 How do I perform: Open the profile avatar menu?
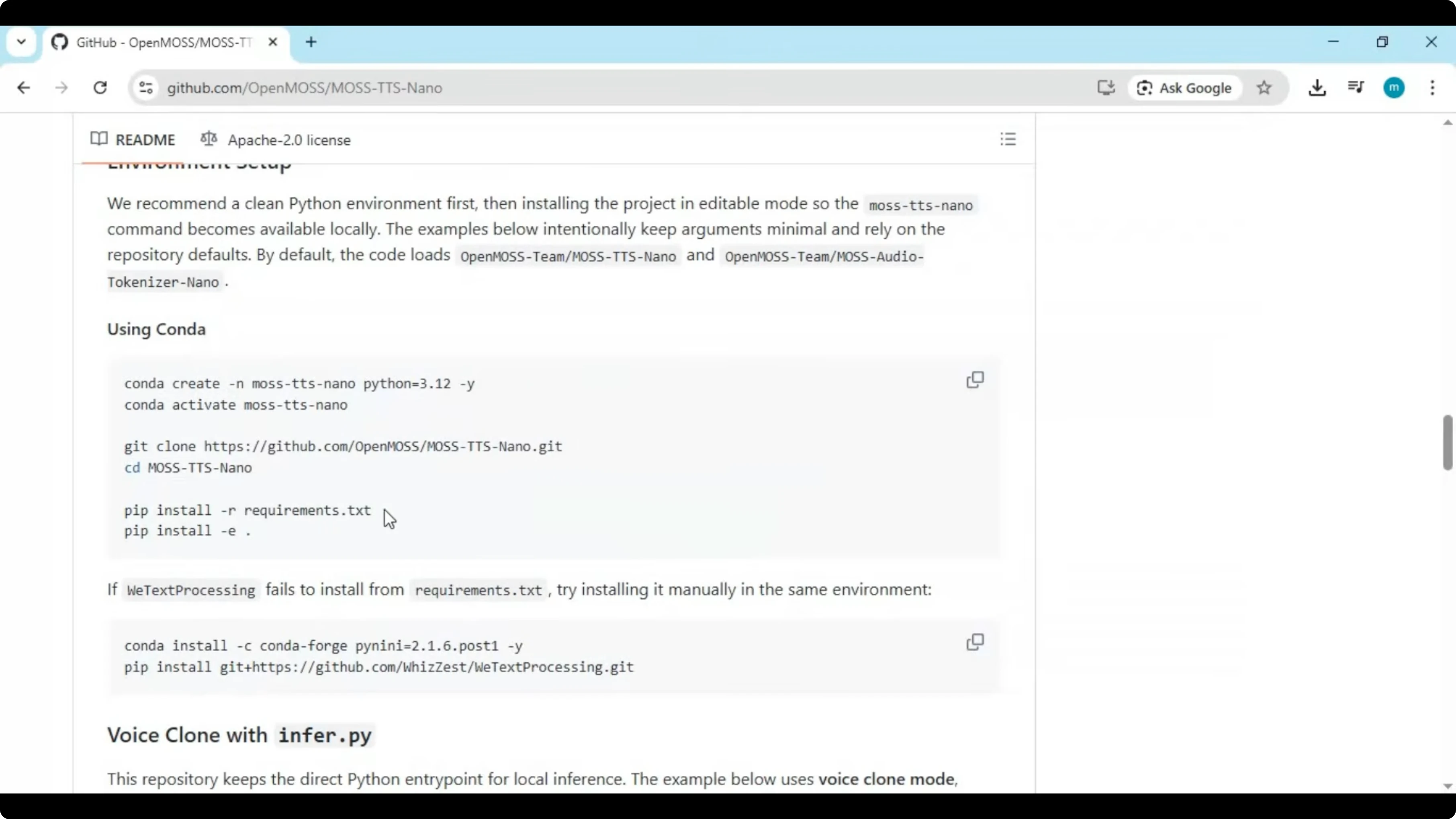click(1393, 88)
